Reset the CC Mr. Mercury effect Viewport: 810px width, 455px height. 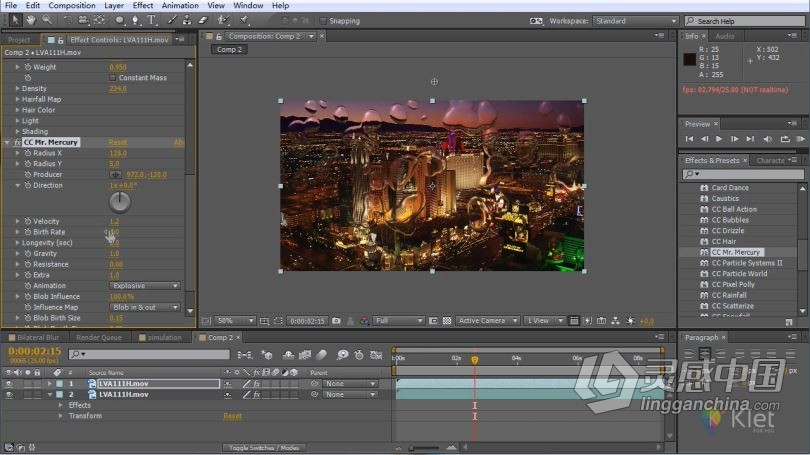118,142
